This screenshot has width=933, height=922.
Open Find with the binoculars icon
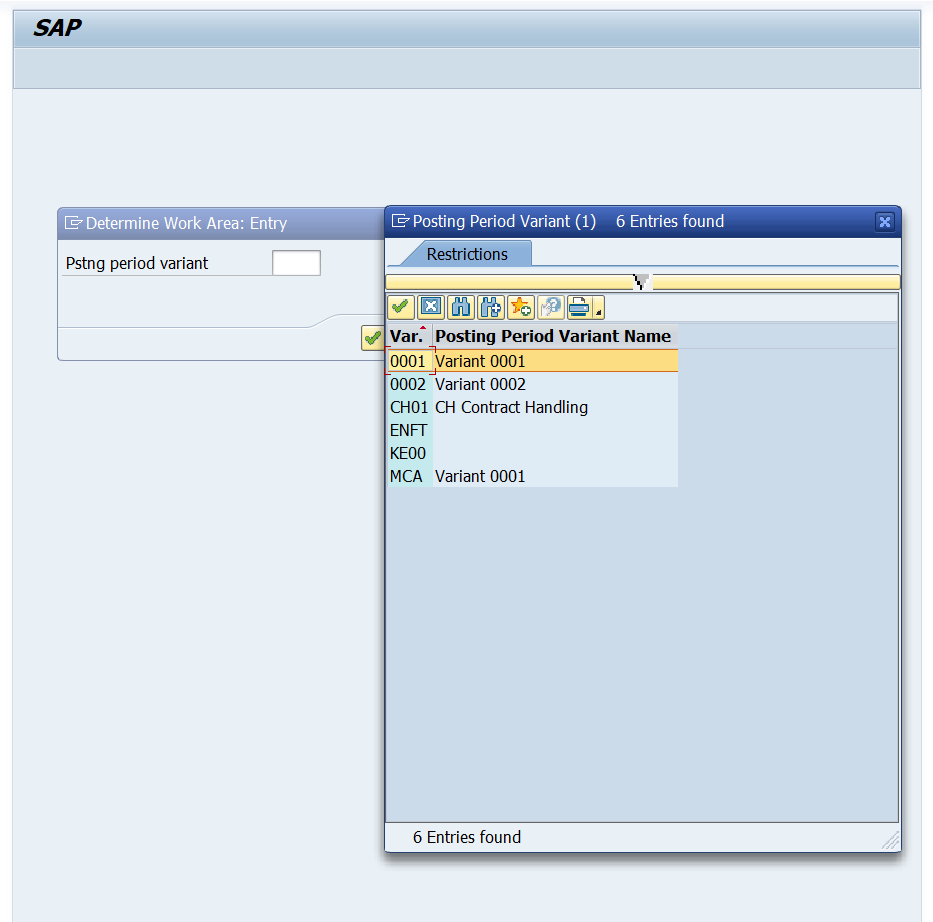coord(461,307)
